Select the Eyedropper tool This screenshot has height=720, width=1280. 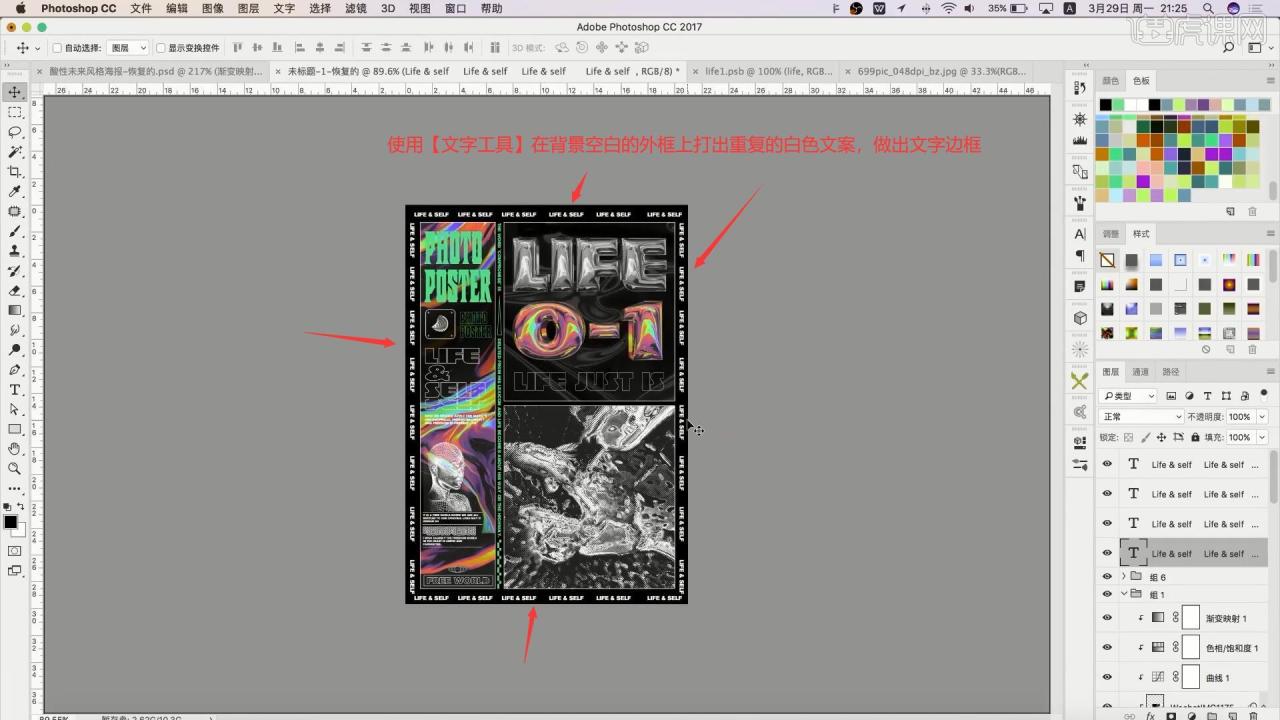15,192
